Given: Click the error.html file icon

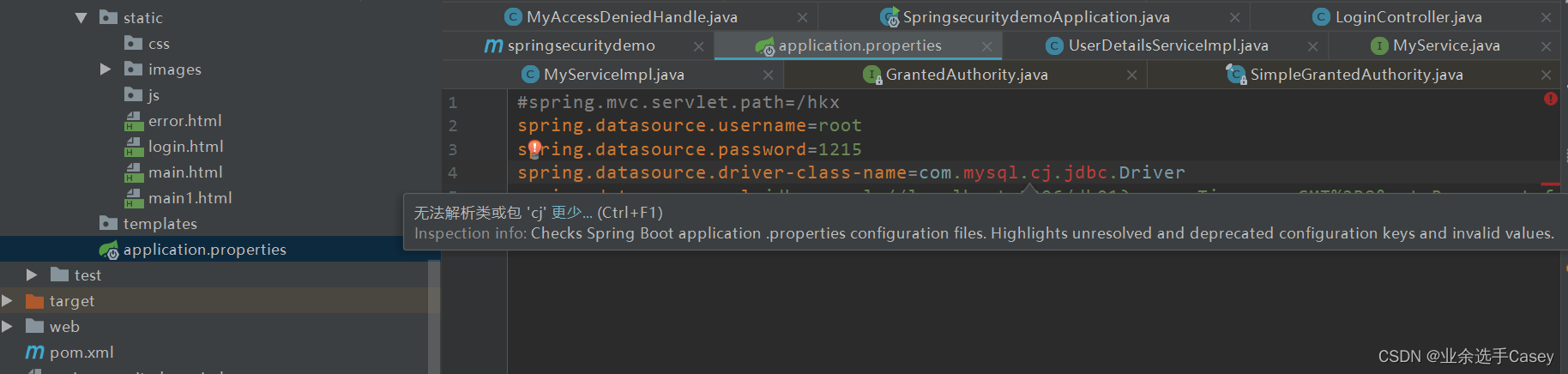Looking at the screenshot, I should (134, 121).
